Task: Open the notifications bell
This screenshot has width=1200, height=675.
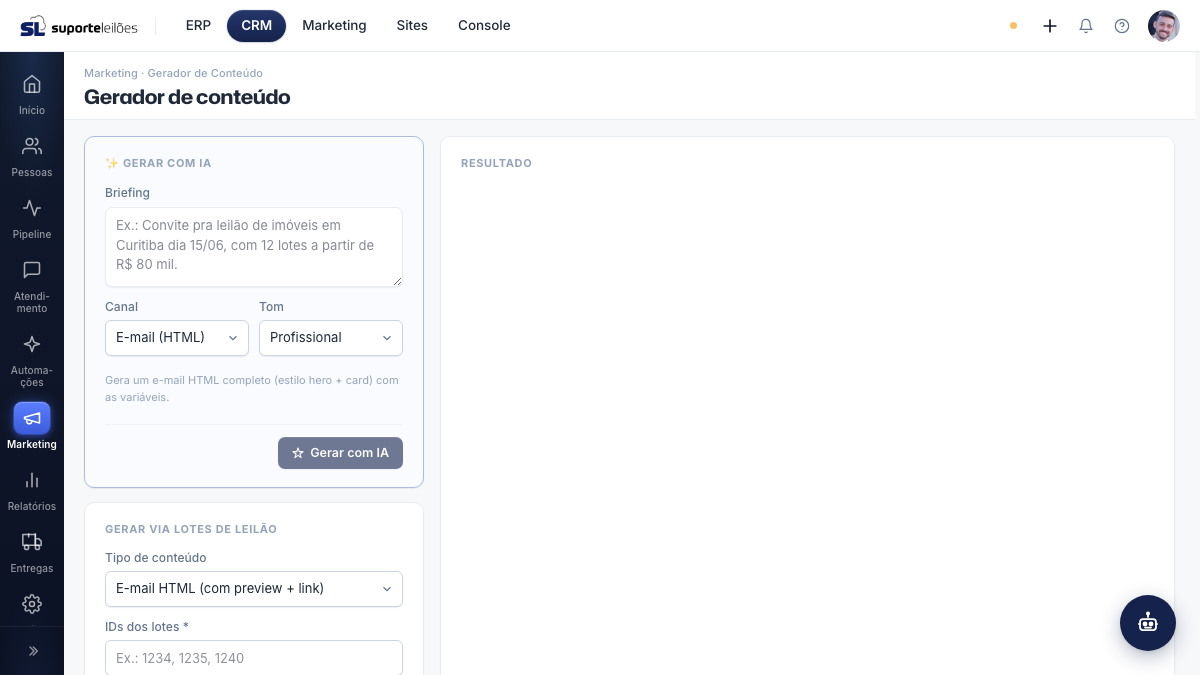Action: click(x=1086, y=26)
